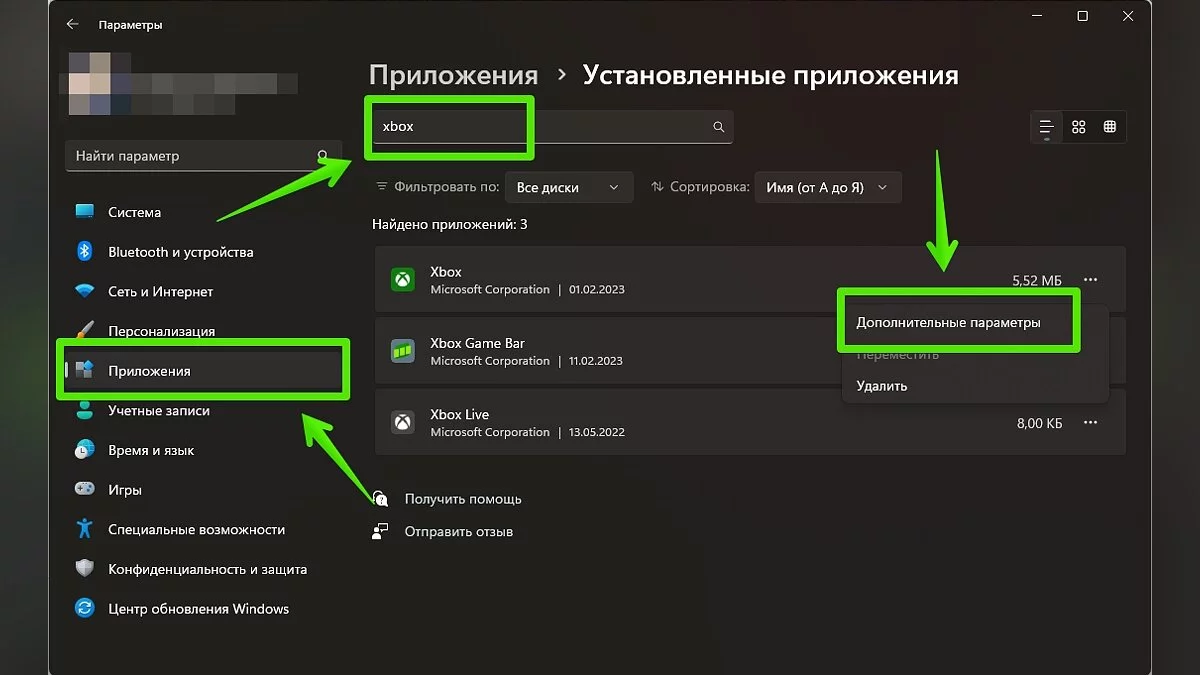Expand the 'Все диски' filter dropdown
Screen dimensions: 1200x675
(568, 187)
